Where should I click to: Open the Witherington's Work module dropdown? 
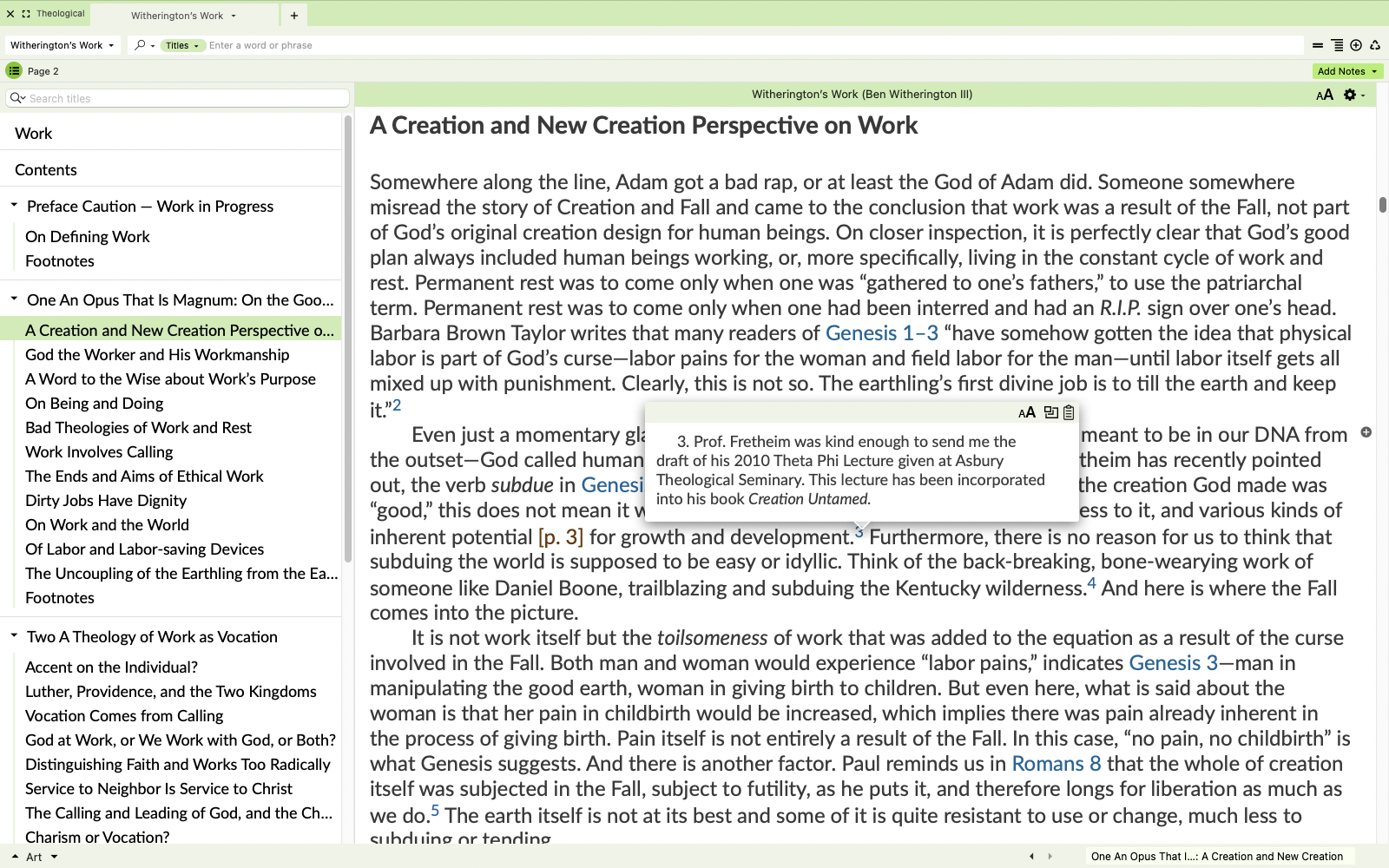(63, 45)
